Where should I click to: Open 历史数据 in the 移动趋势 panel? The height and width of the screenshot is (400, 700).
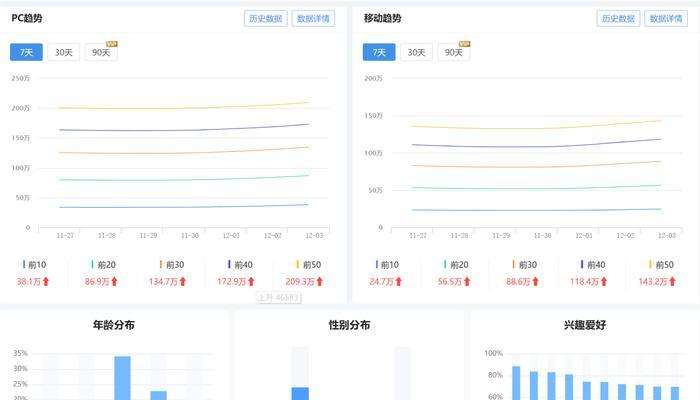pos(618,19)
